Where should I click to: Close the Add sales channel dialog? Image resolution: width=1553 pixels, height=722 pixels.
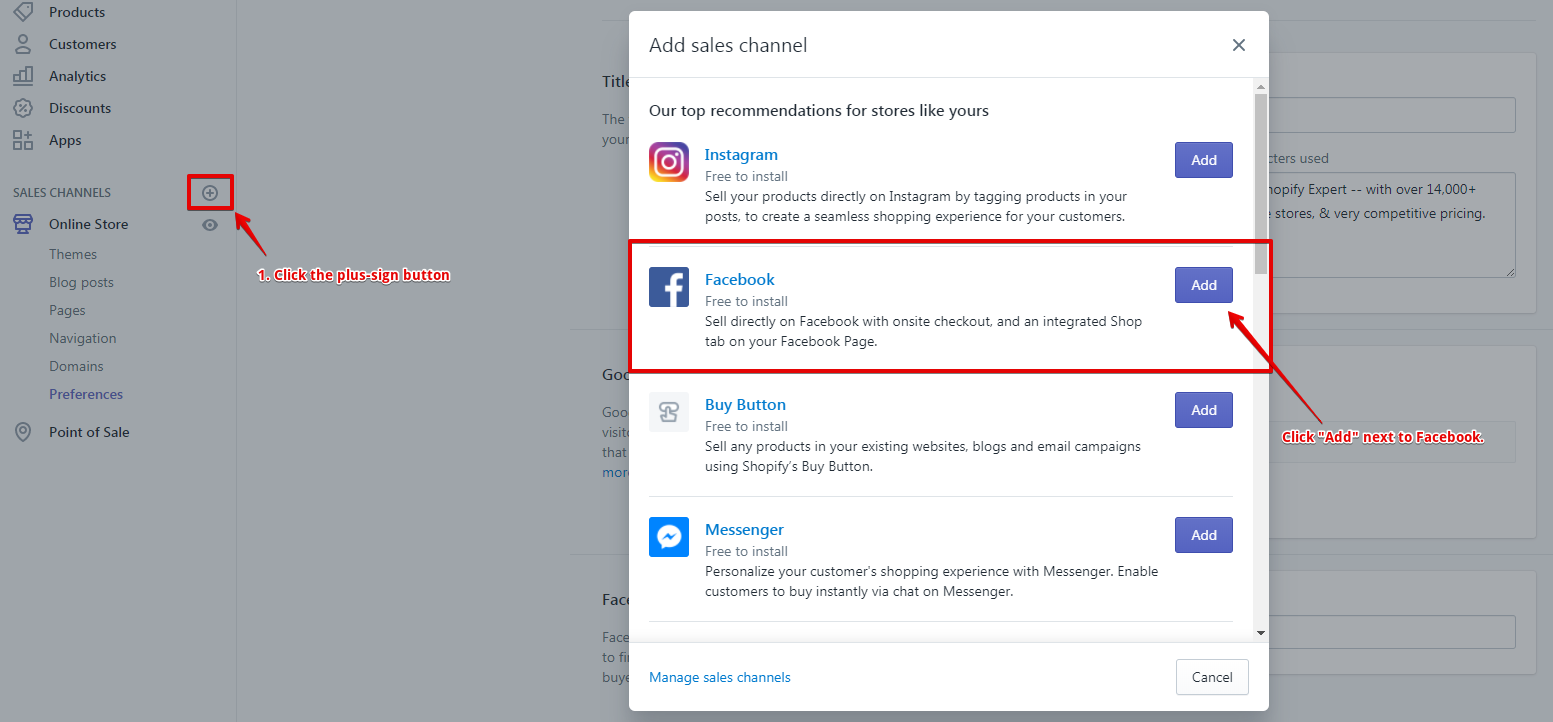pyautogui.click(x=1239, y=45)
